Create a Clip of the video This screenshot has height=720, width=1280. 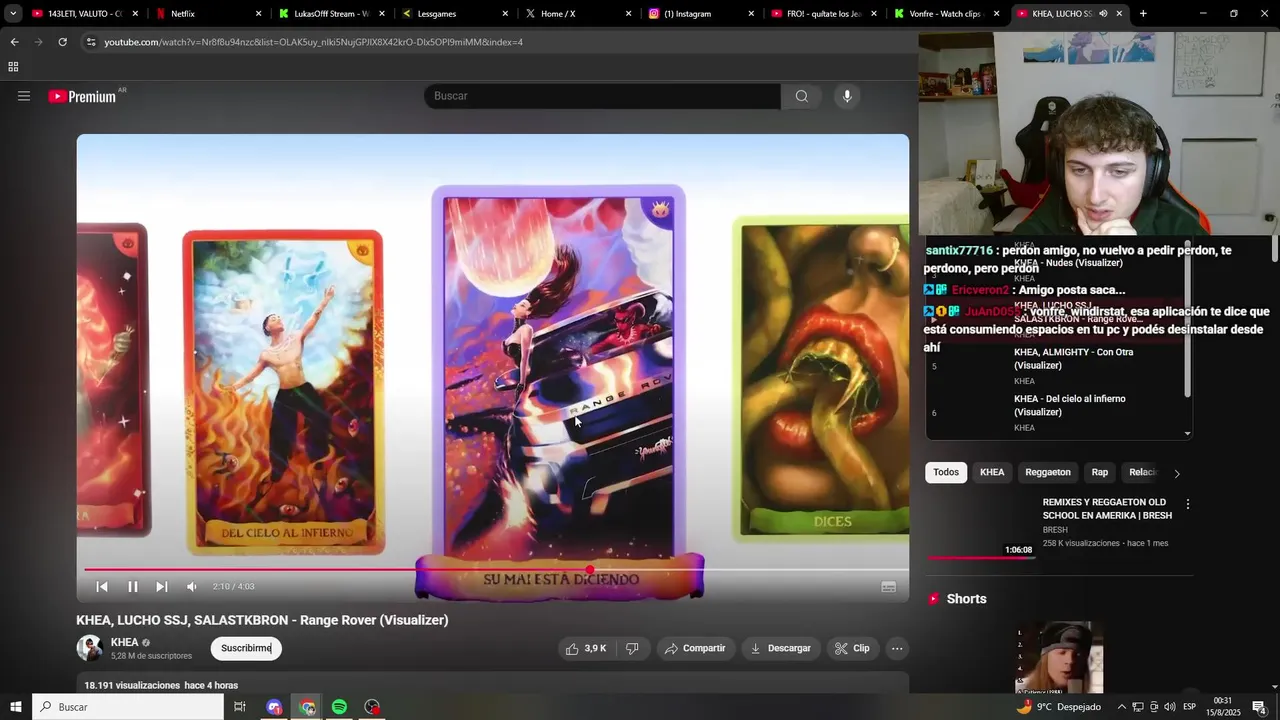point(852,648)
